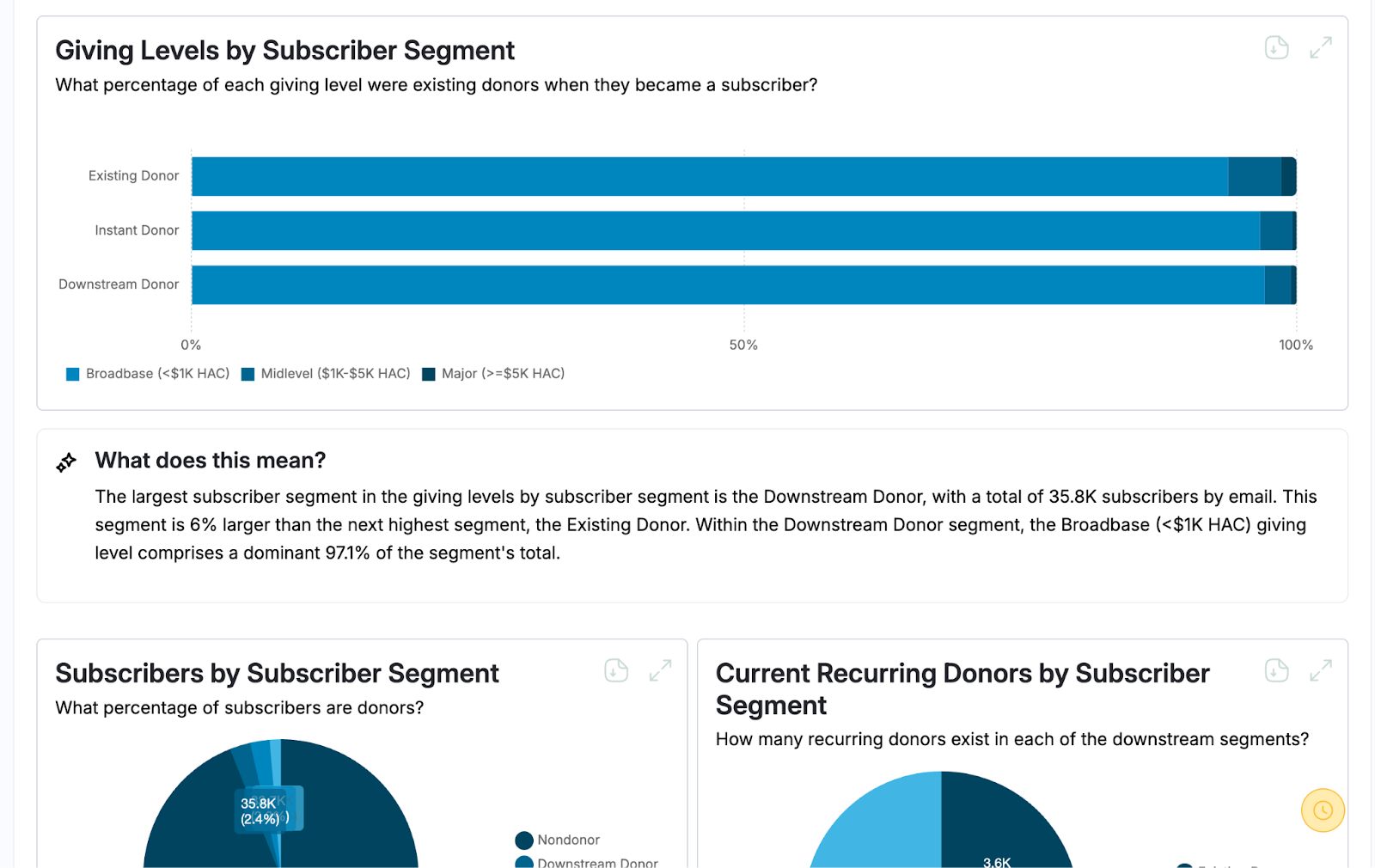Download the Current Recurring Donors chart

pyautogui.click(x=1276, y=670)
